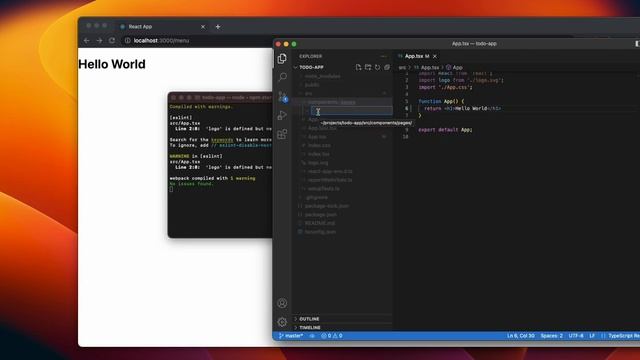Open the Explorer view in the activity bar
Viewport: 640px width, 360px height.
point(282,58)
